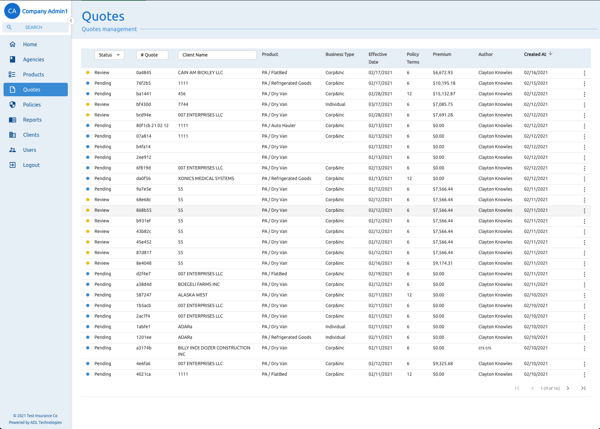Open row menu for quote 0a4845
Image resolution: width=600 pixels, height=429 pixels.
click(584, 73)
